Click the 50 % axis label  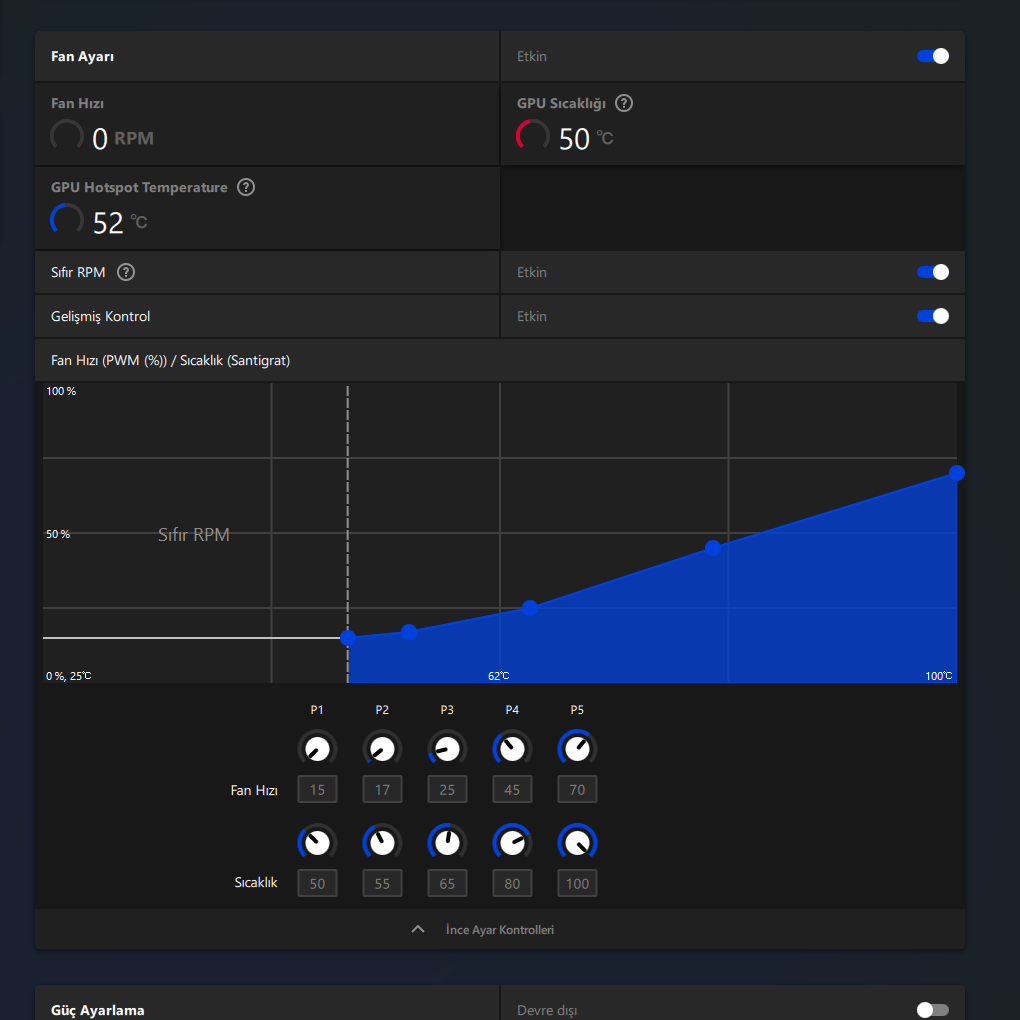(58, 534)
